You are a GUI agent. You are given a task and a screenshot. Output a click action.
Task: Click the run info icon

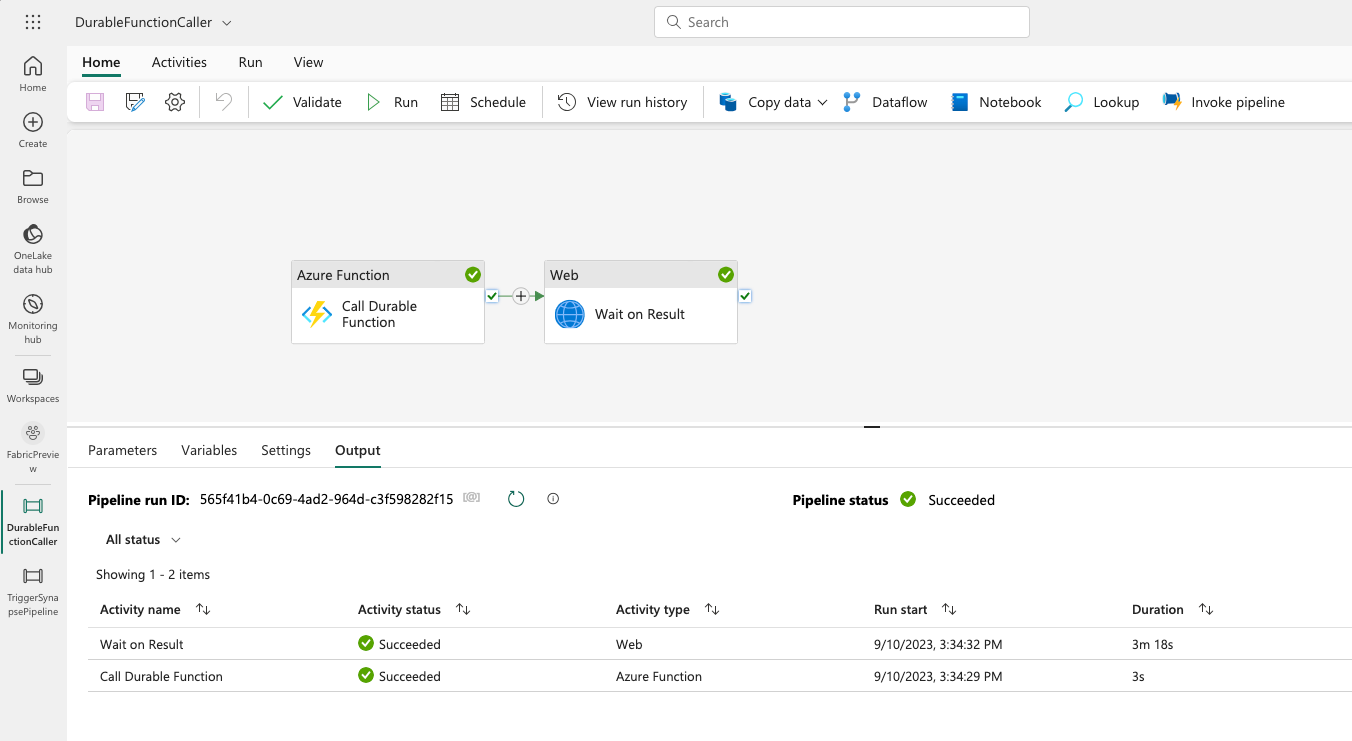[553, 499]
